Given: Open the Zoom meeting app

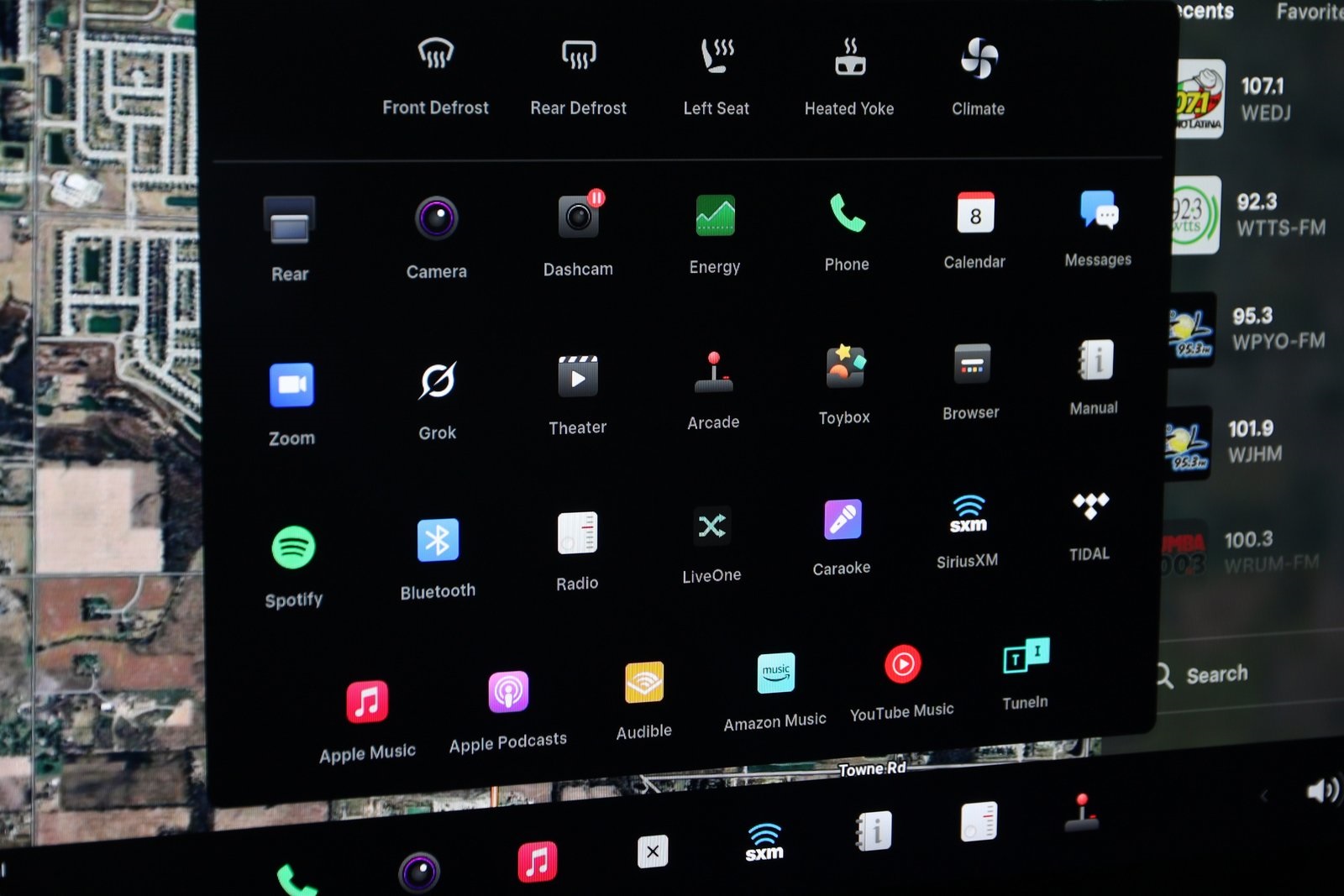Looking at the screenshot, I should (x=291, y=385).
